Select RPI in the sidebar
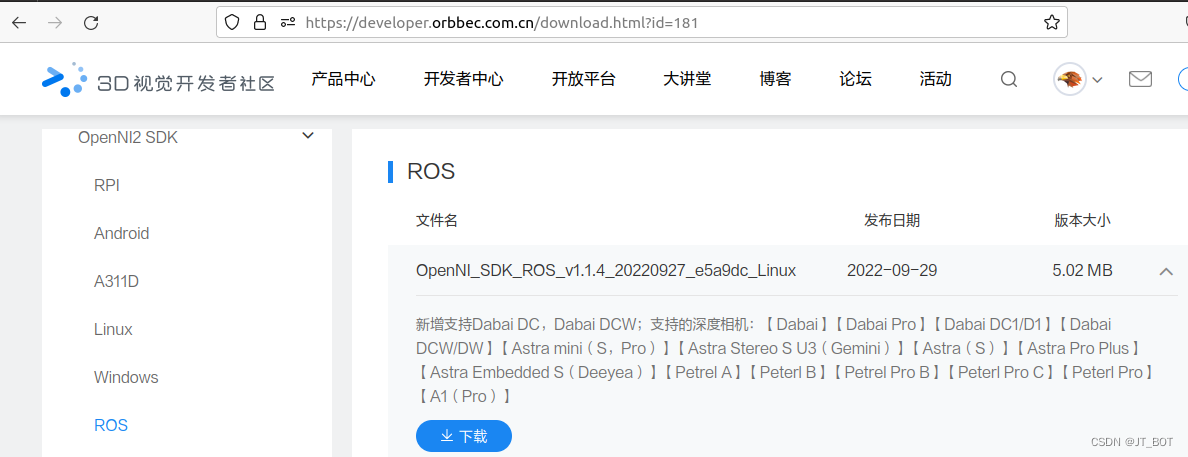Viewport: 1188px width, 457px height. [x=107, y=186]
